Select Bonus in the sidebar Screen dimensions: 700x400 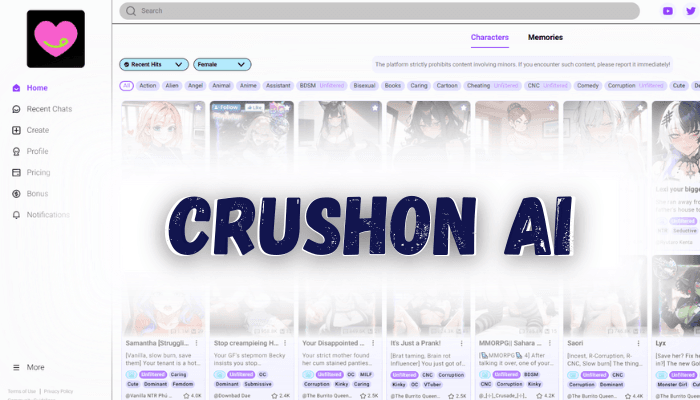(37, 194)
